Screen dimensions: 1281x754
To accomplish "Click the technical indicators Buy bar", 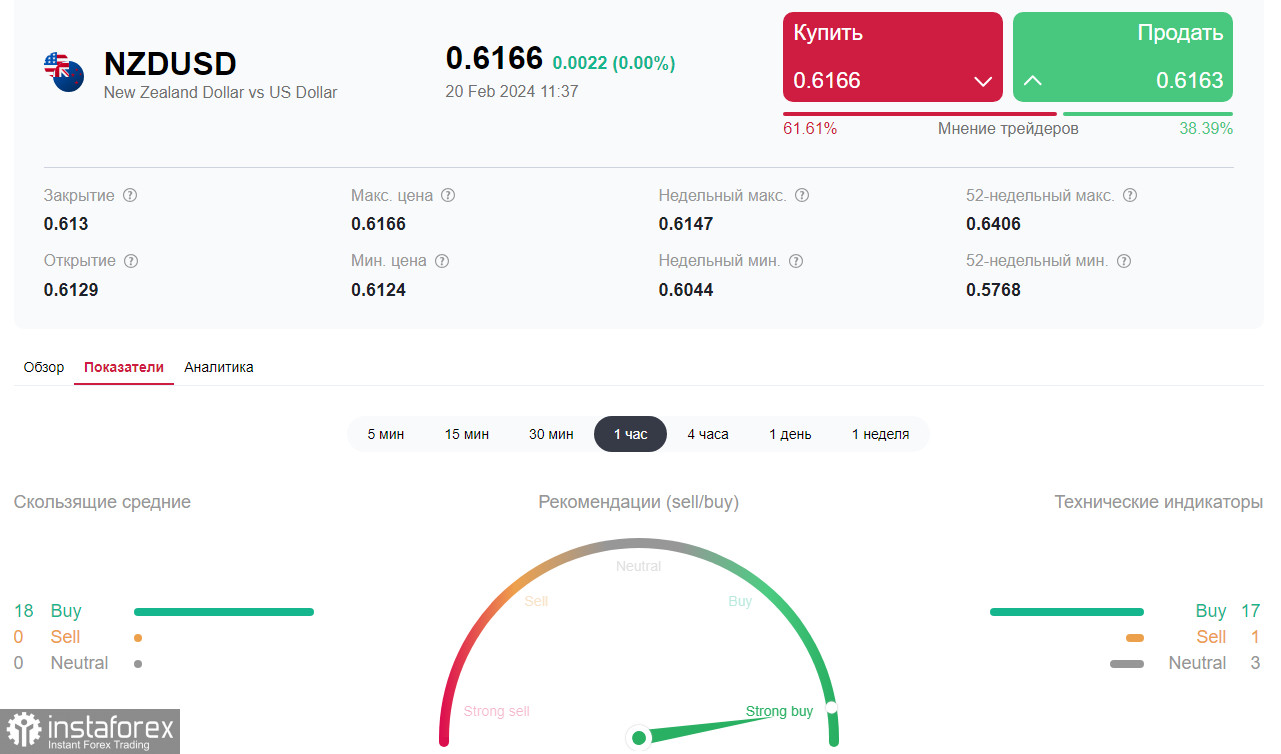I will (1067, 612).
